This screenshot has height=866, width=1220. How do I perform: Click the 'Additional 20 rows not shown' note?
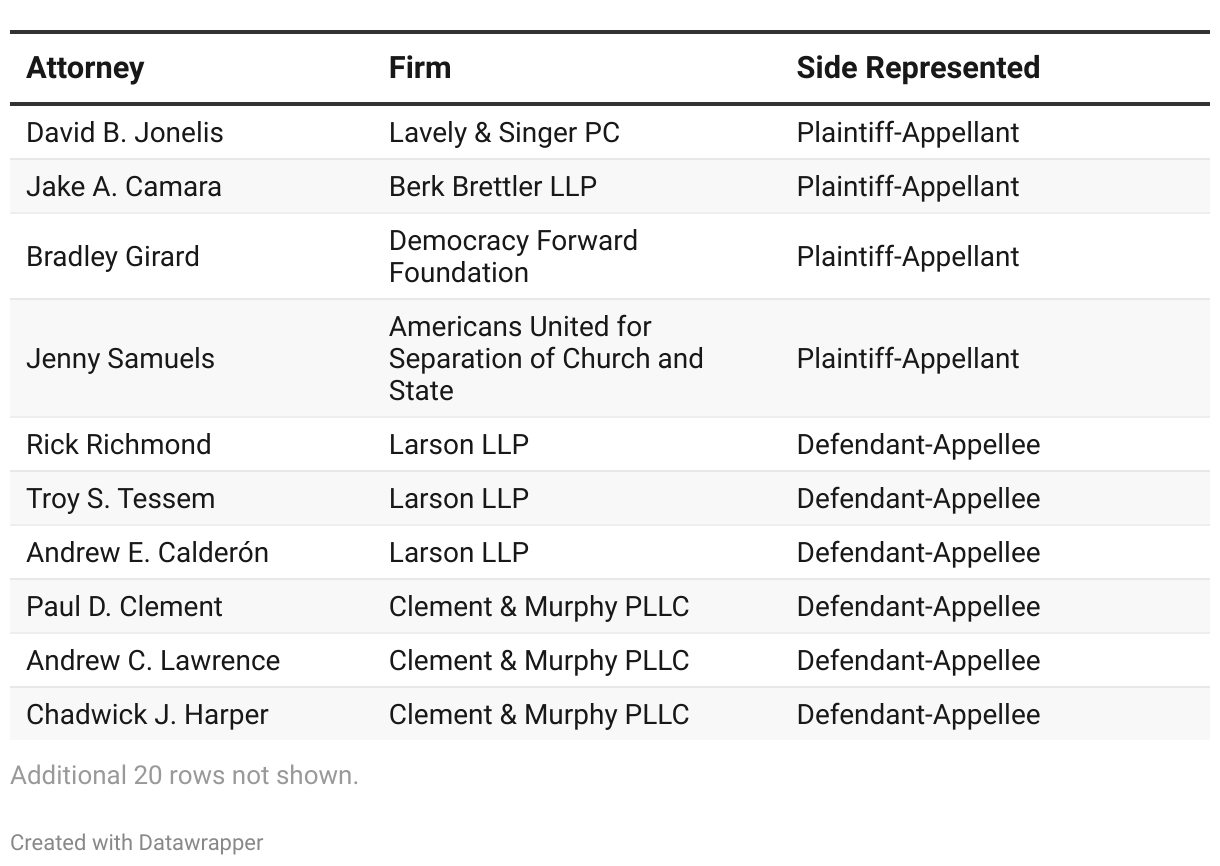point(184,775)
